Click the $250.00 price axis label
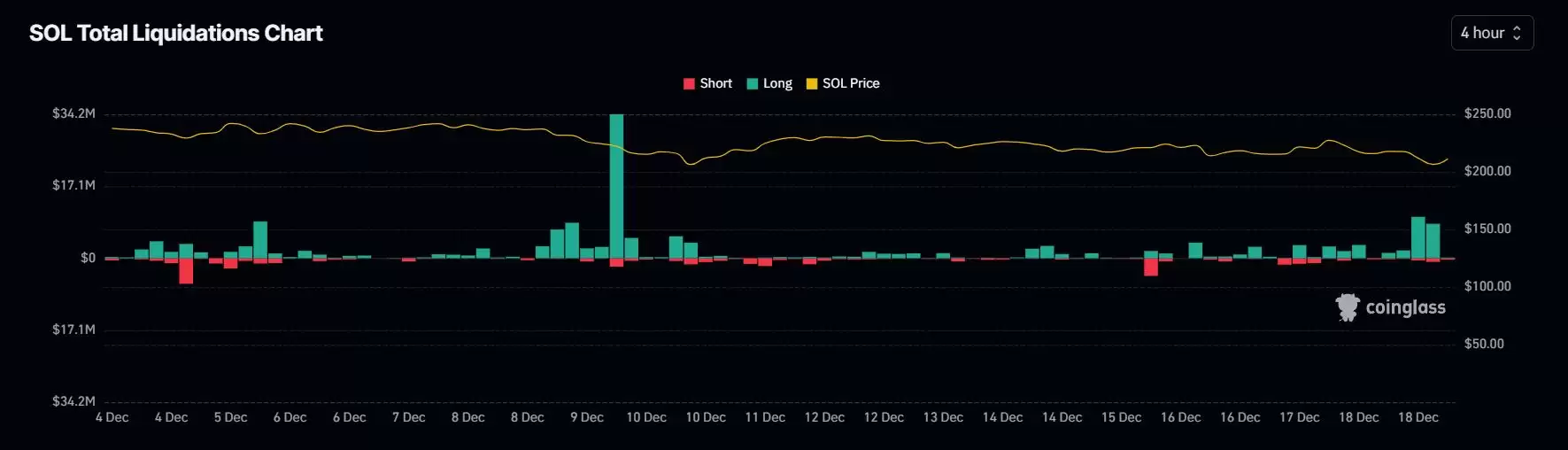Viewport: 1568px width, 450px height. tap(1487, 113)
